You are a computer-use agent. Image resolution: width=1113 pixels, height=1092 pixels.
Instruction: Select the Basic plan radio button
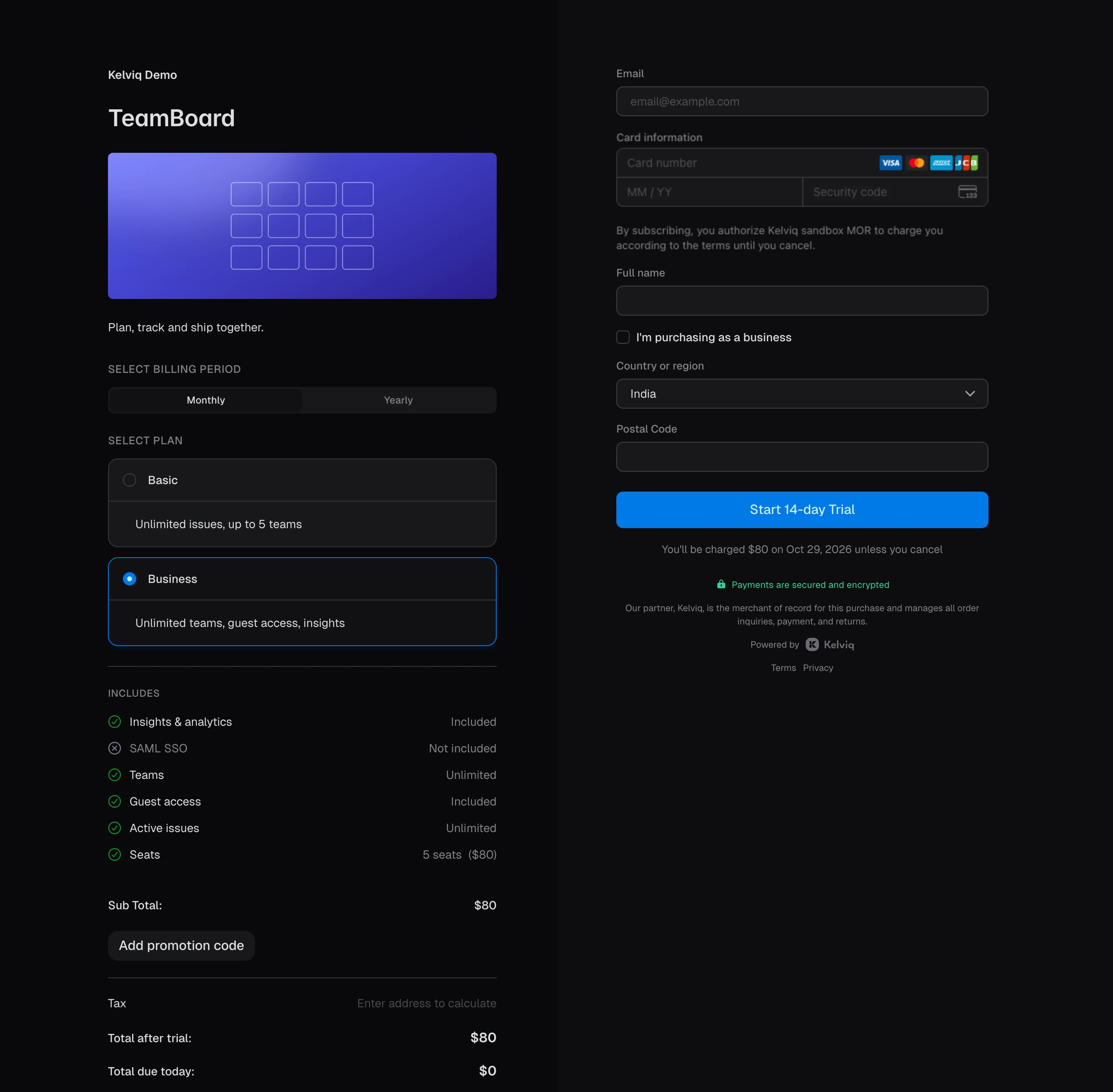point(130,480)
